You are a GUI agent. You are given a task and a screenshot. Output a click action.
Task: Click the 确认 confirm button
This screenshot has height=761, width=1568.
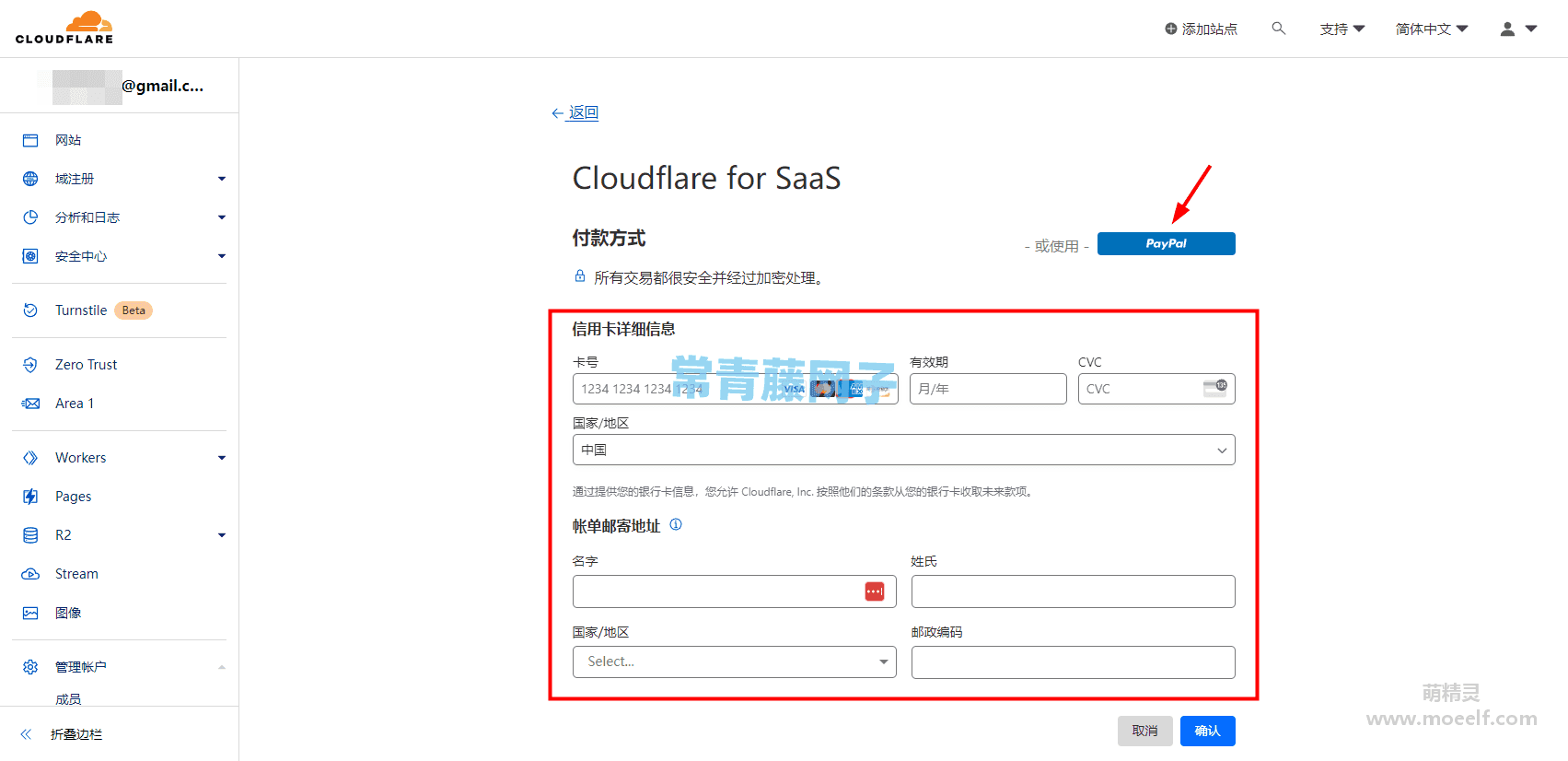(x=1207, y=731)
